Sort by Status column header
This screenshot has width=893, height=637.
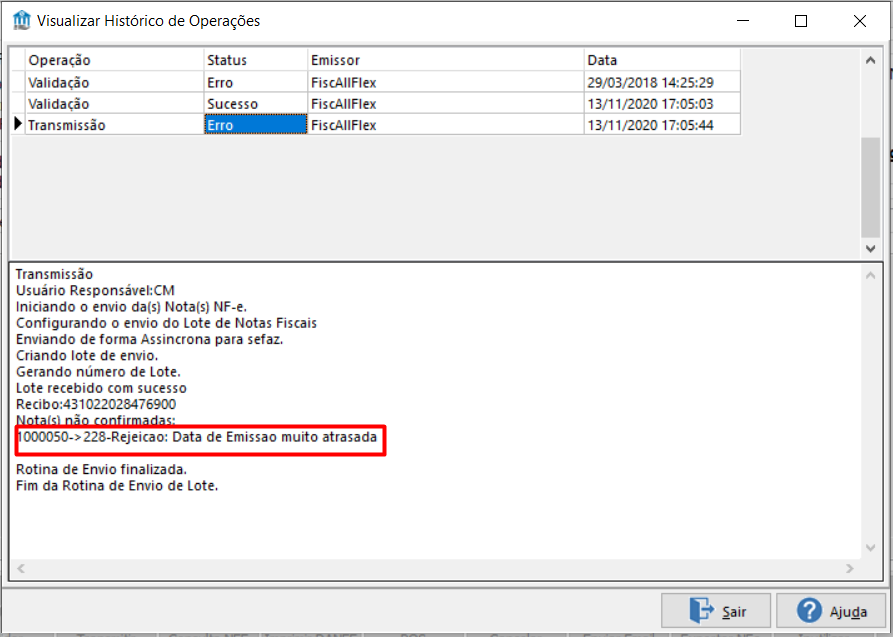pyautogui.click(x=256, y=60)
